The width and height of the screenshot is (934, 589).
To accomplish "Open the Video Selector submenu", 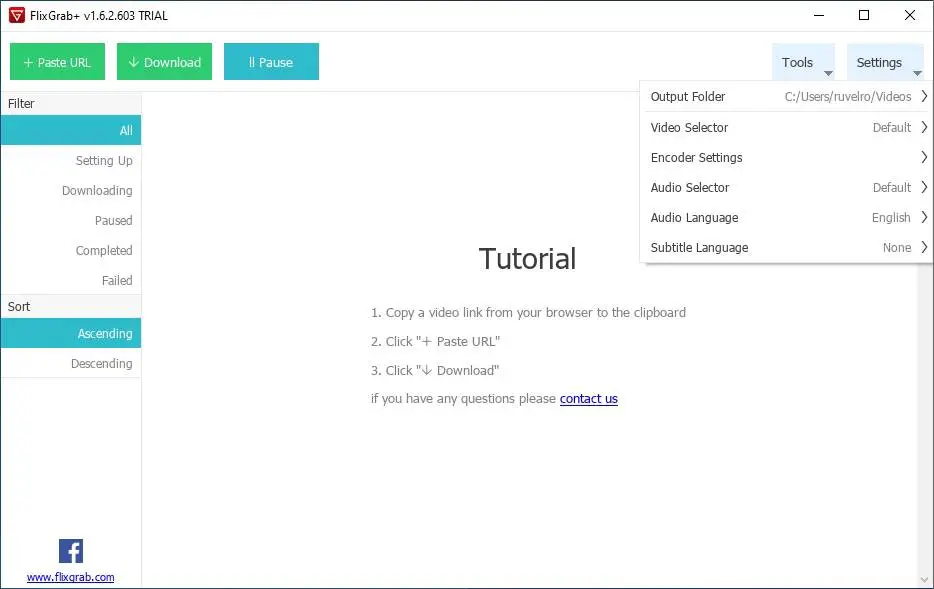I will pos(786,127).
